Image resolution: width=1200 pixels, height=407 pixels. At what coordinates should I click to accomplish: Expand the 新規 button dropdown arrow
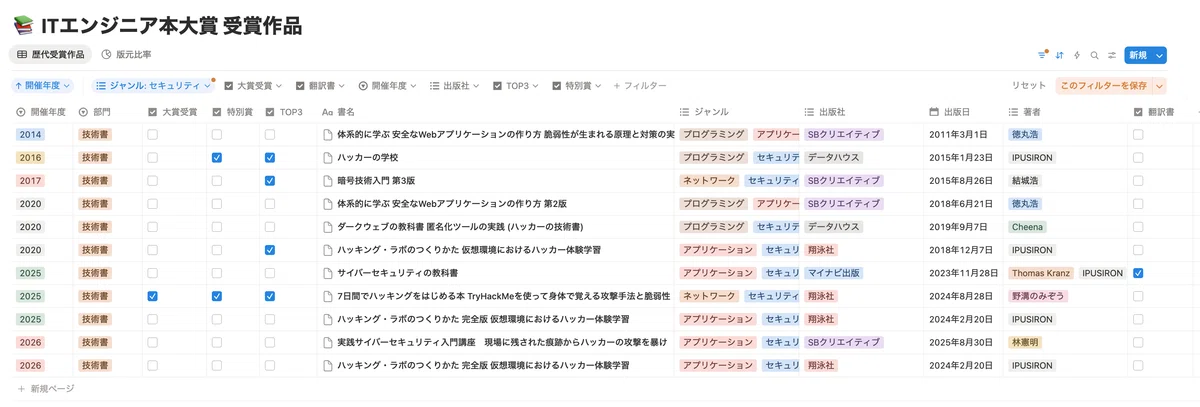(1158, 55)
